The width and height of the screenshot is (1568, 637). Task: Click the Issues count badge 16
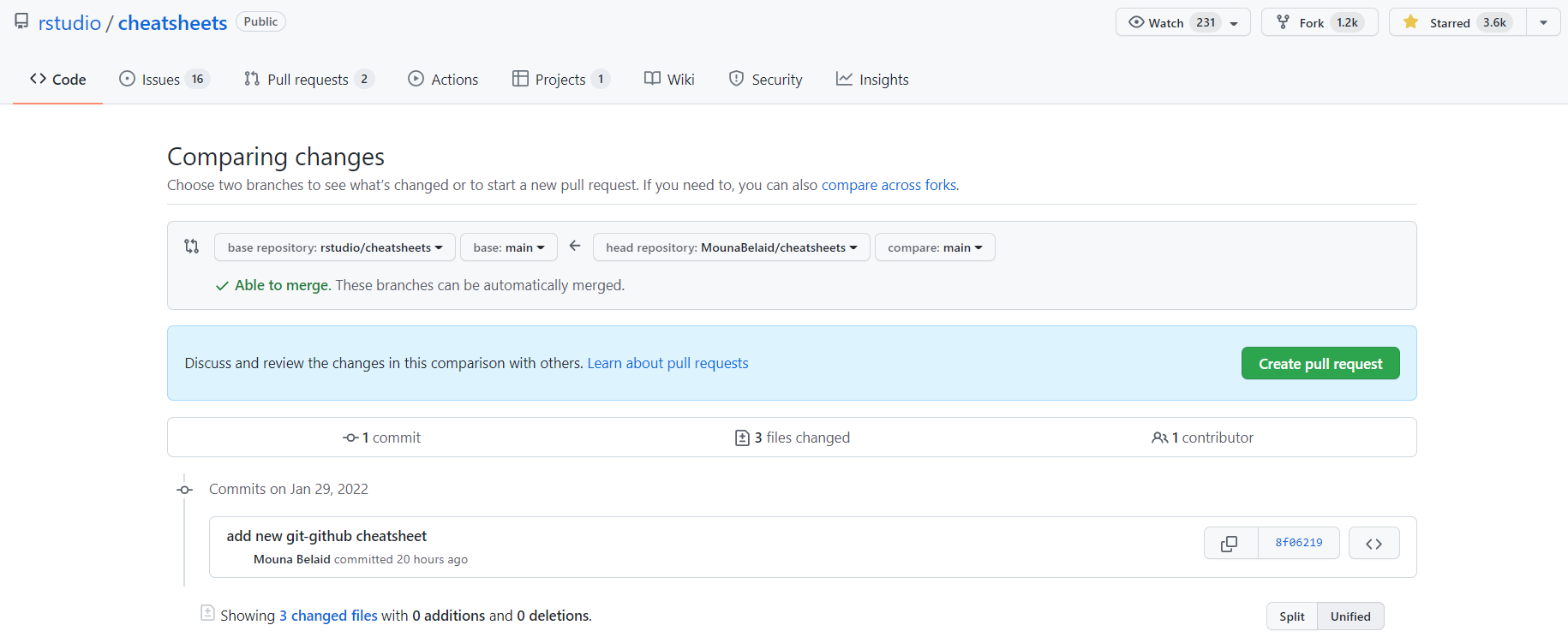coord(197,79)
